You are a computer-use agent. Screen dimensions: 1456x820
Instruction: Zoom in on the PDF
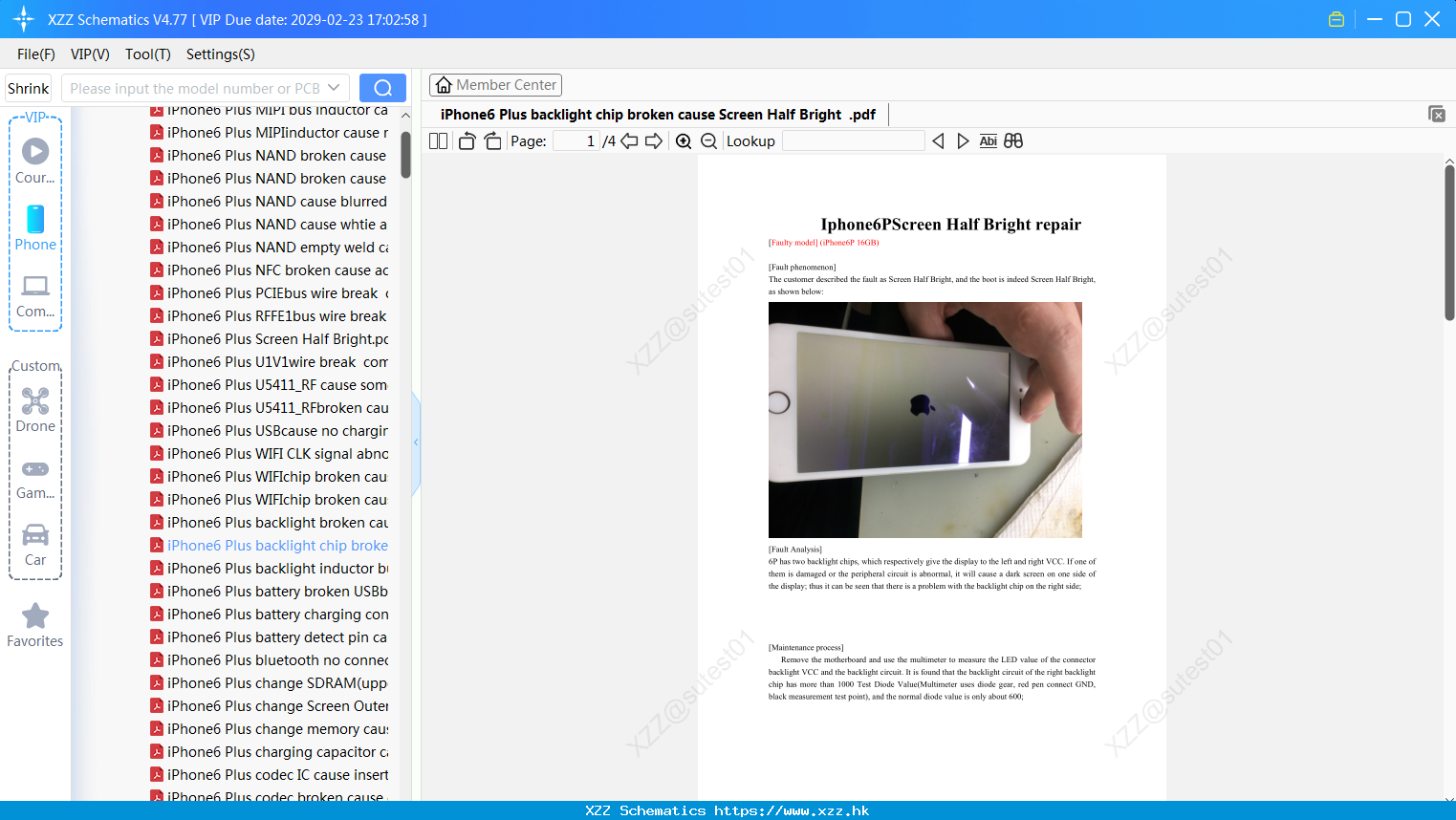(x=684, y=141)
